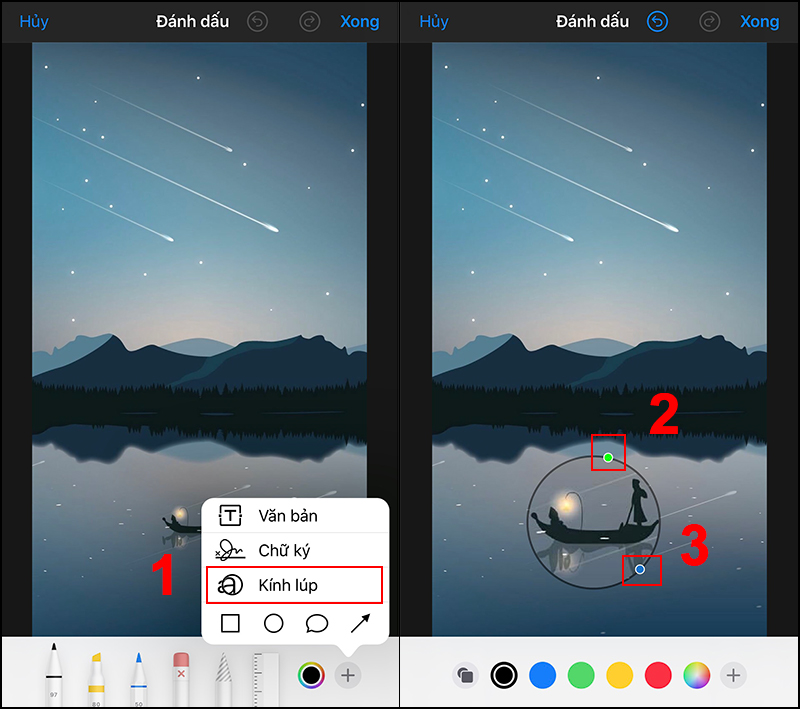Tap Hủy in the left screen

(x=34, y=21)
